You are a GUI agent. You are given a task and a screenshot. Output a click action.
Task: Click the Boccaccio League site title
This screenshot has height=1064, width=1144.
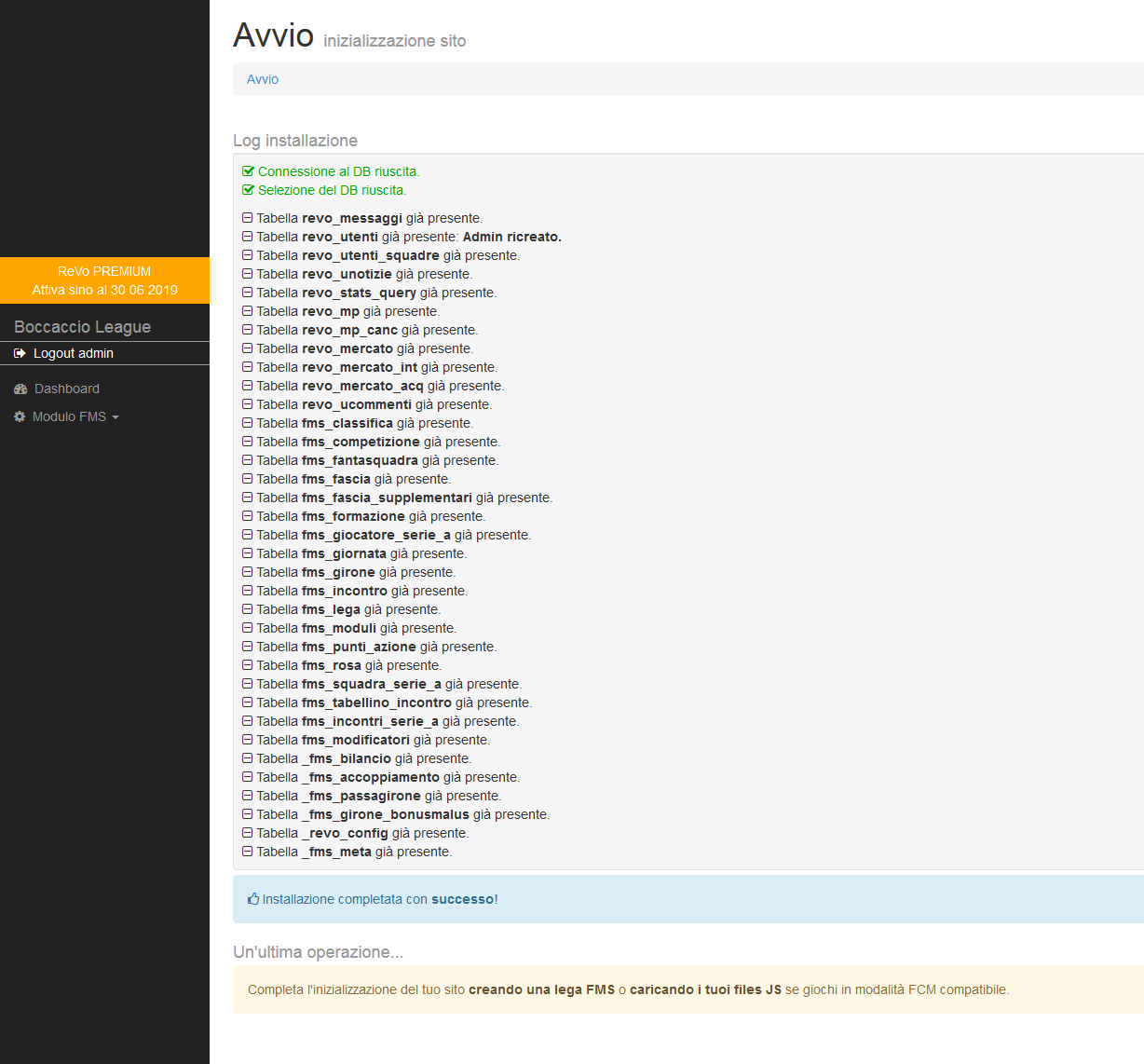82,327
